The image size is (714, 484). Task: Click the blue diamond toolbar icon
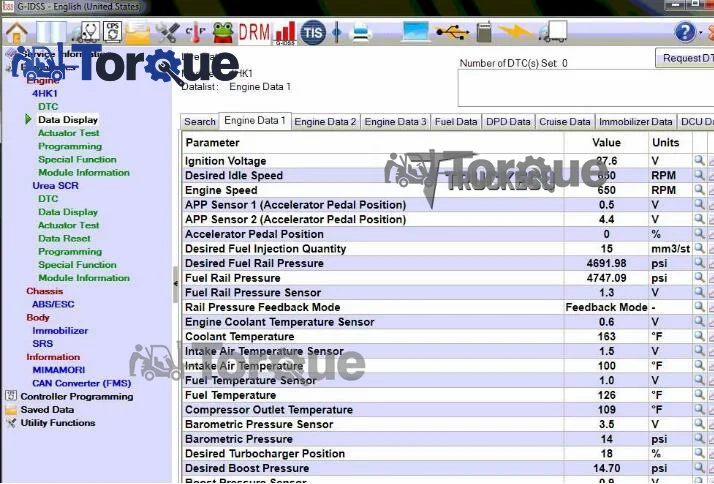click(x=337, y=33)
